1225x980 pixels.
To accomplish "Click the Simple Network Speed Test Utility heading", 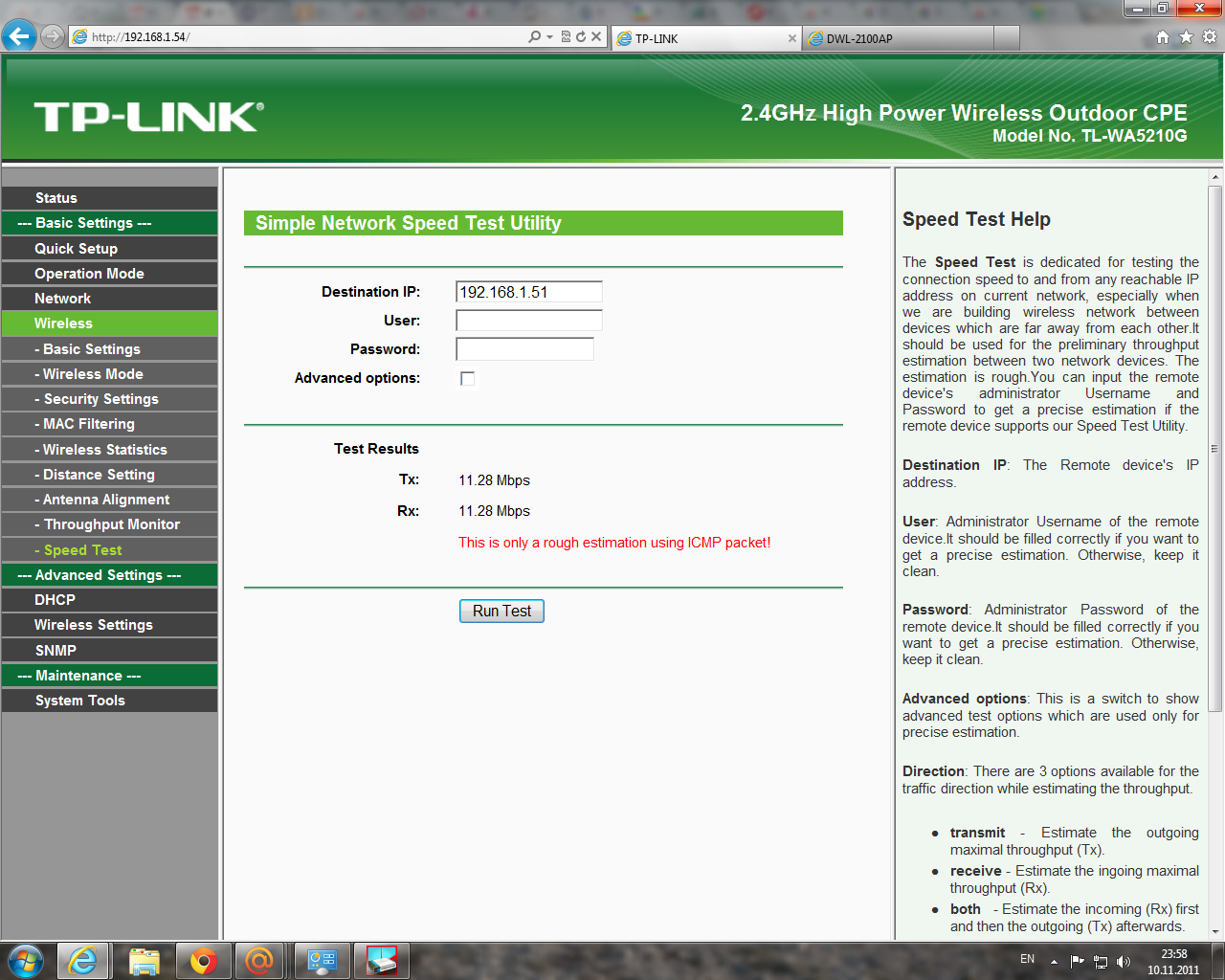I will pyautogui.click(x=409, y=223).
